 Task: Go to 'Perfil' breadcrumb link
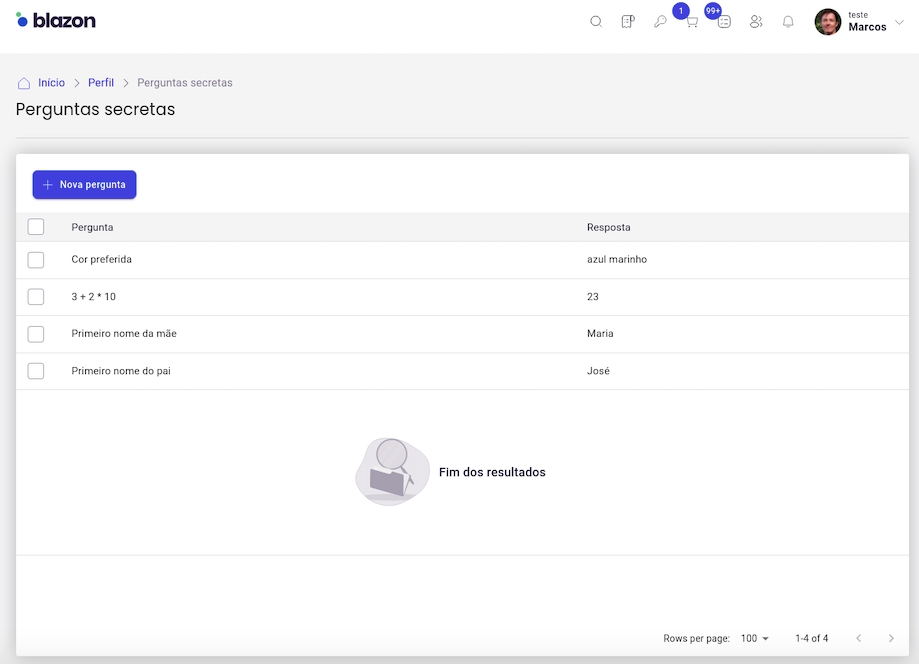tap(101, 83)
